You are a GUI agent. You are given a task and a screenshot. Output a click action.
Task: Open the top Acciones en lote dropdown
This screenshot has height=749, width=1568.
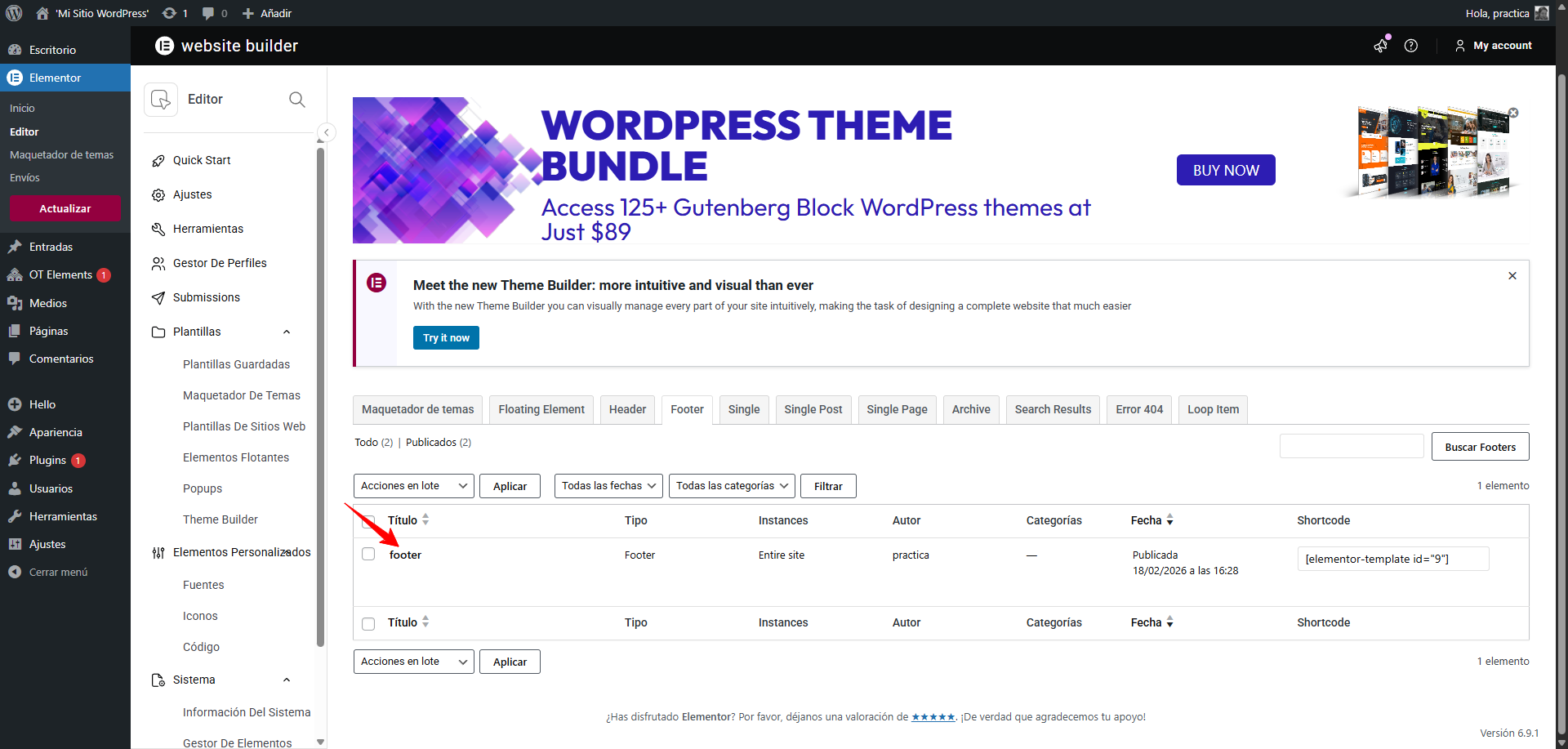coord(413,486)
